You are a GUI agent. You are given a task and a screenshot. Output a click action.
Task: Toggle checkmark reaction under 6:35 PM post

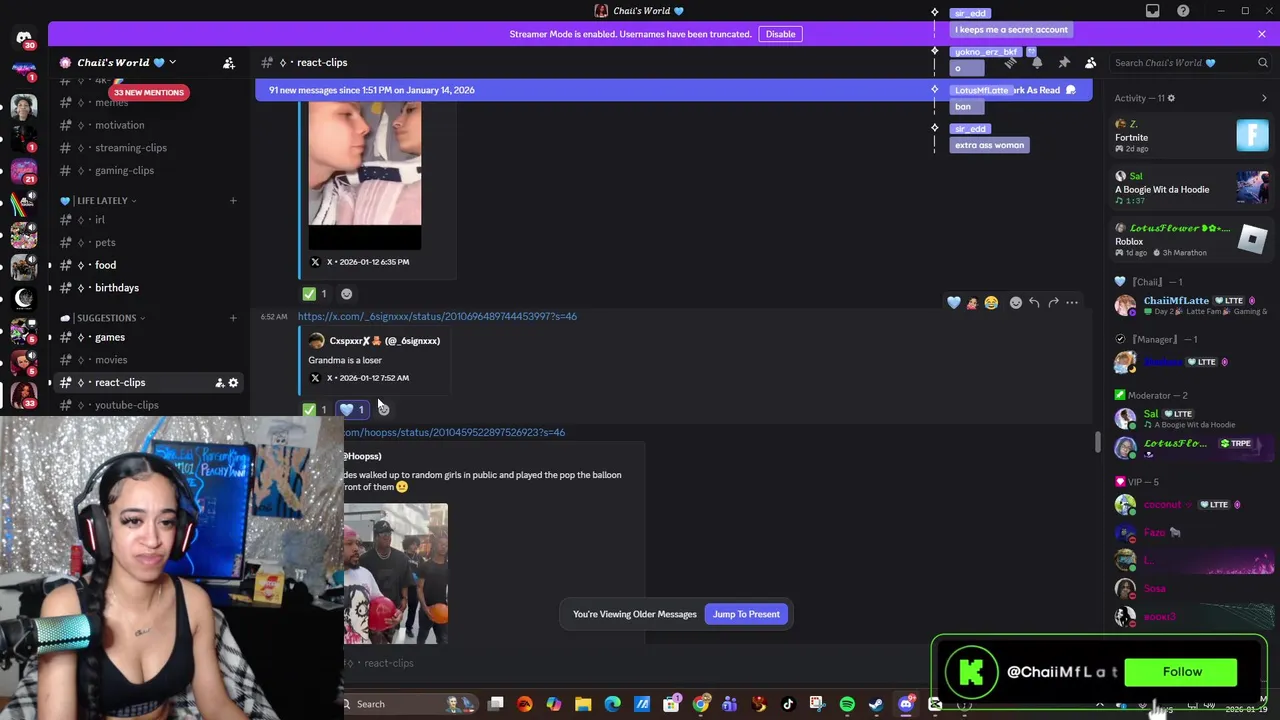(316, 294)
